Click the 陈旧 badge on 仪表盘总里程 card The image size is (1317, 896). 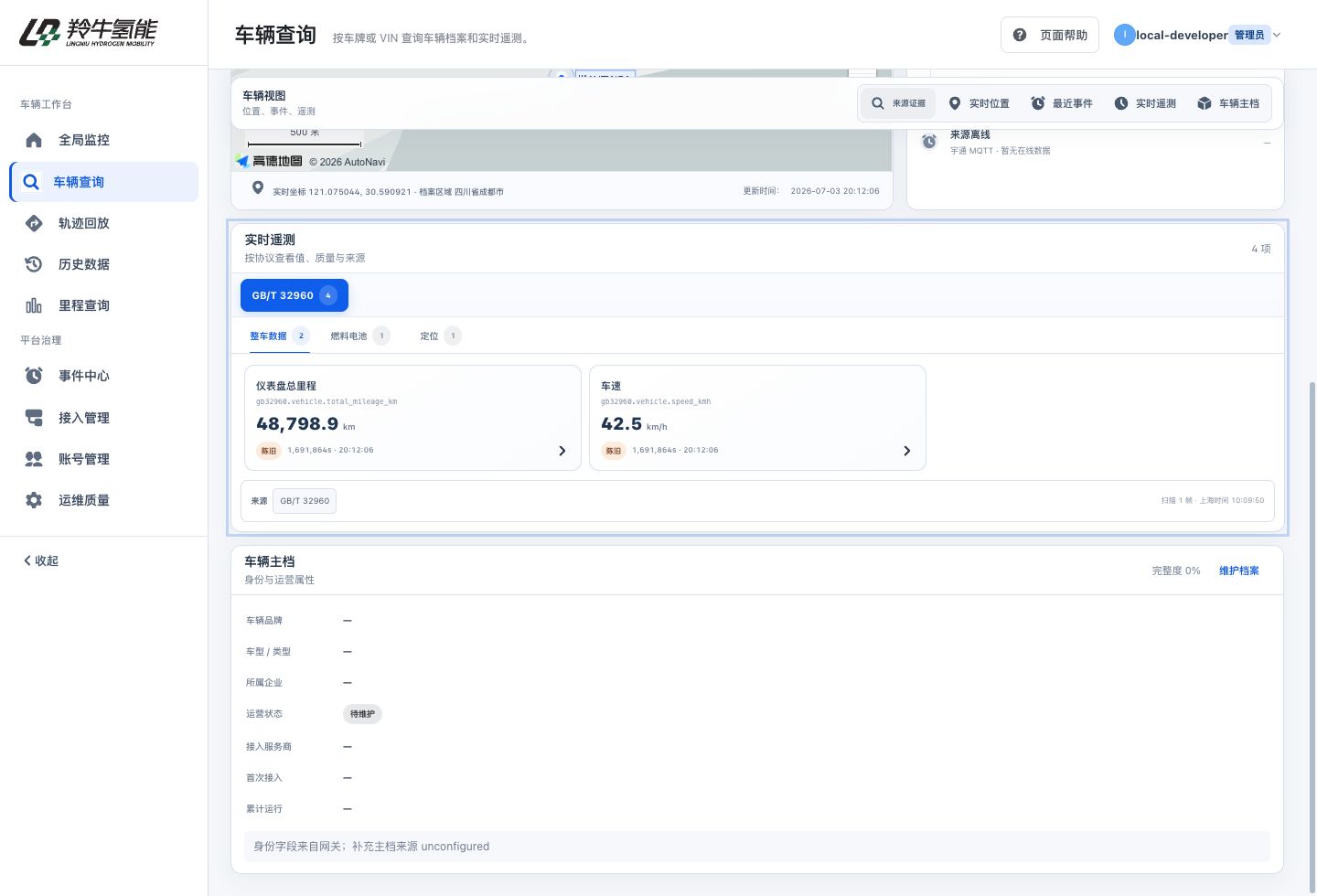pyautogui.click(x=269, y=451)
